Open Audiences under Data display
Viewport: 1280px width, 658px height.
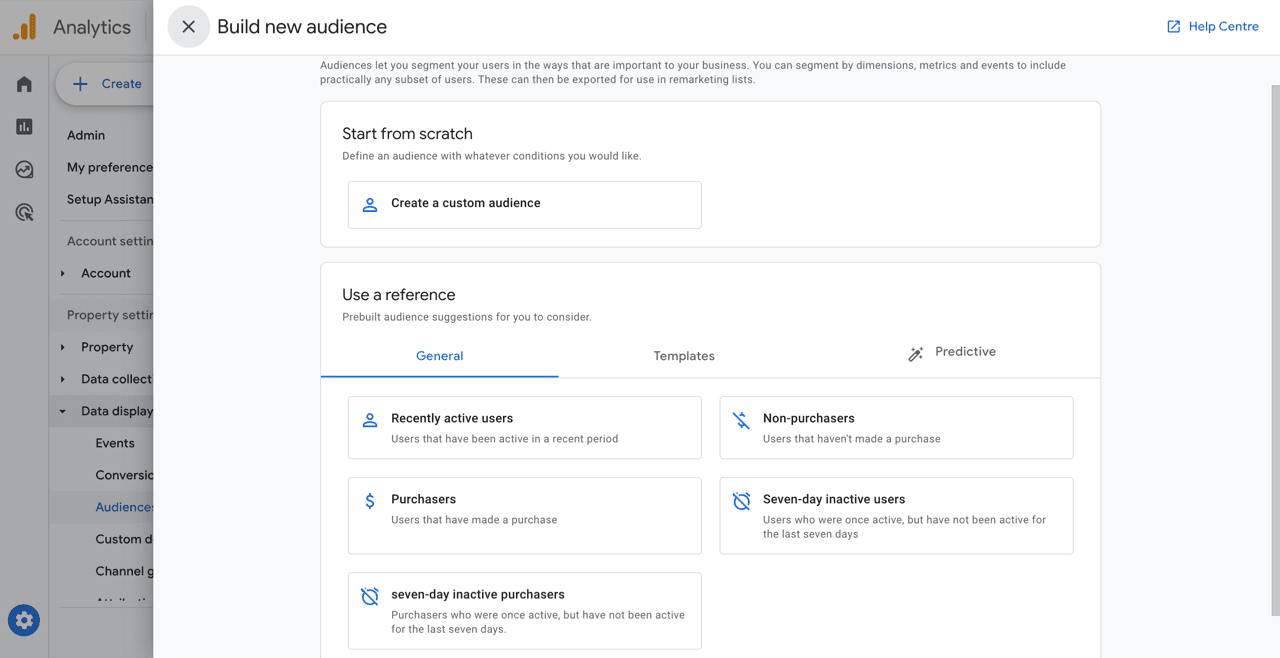click(124, 507)
